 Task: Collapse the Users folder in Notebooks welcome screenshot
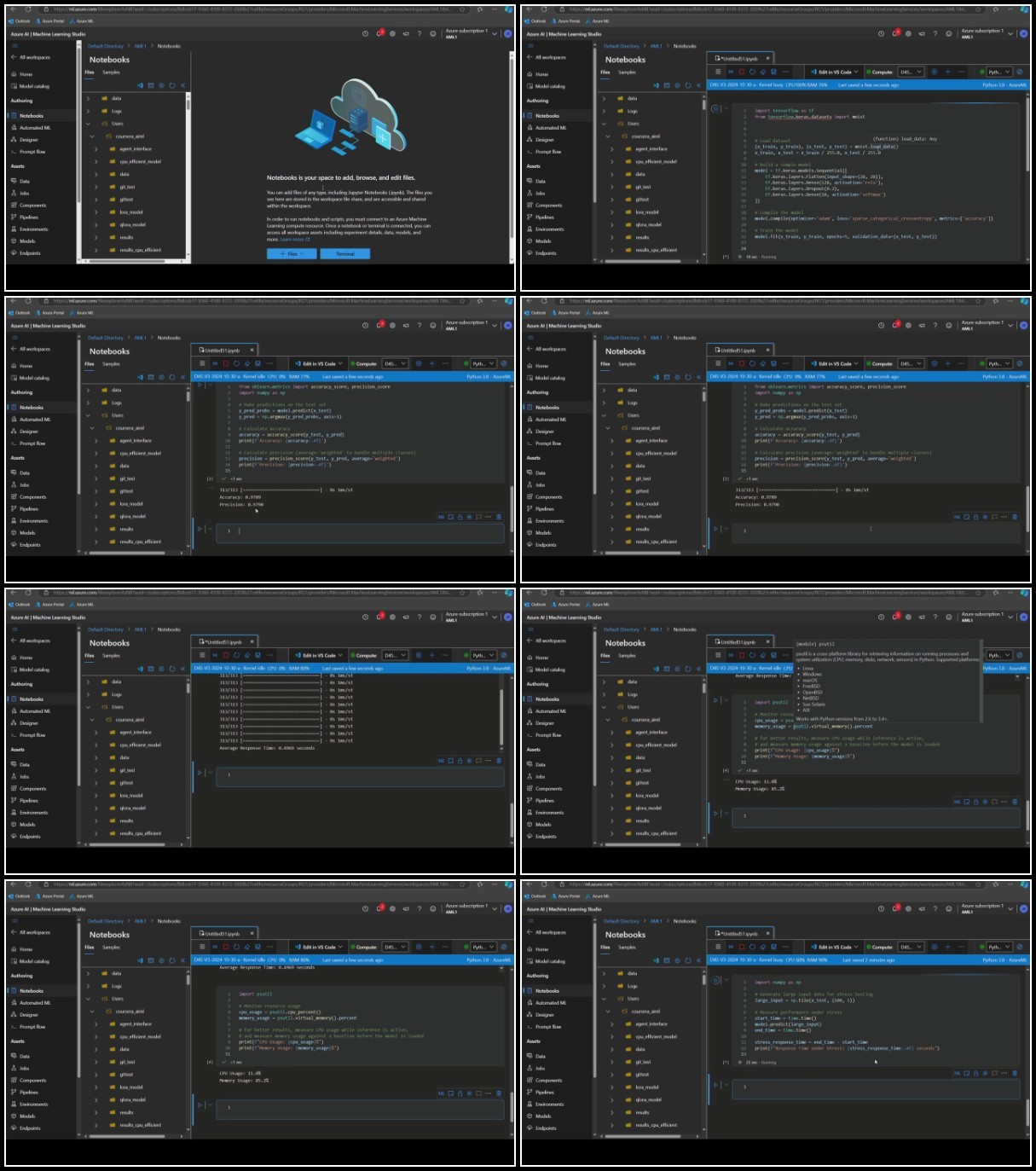click(89, 124)
